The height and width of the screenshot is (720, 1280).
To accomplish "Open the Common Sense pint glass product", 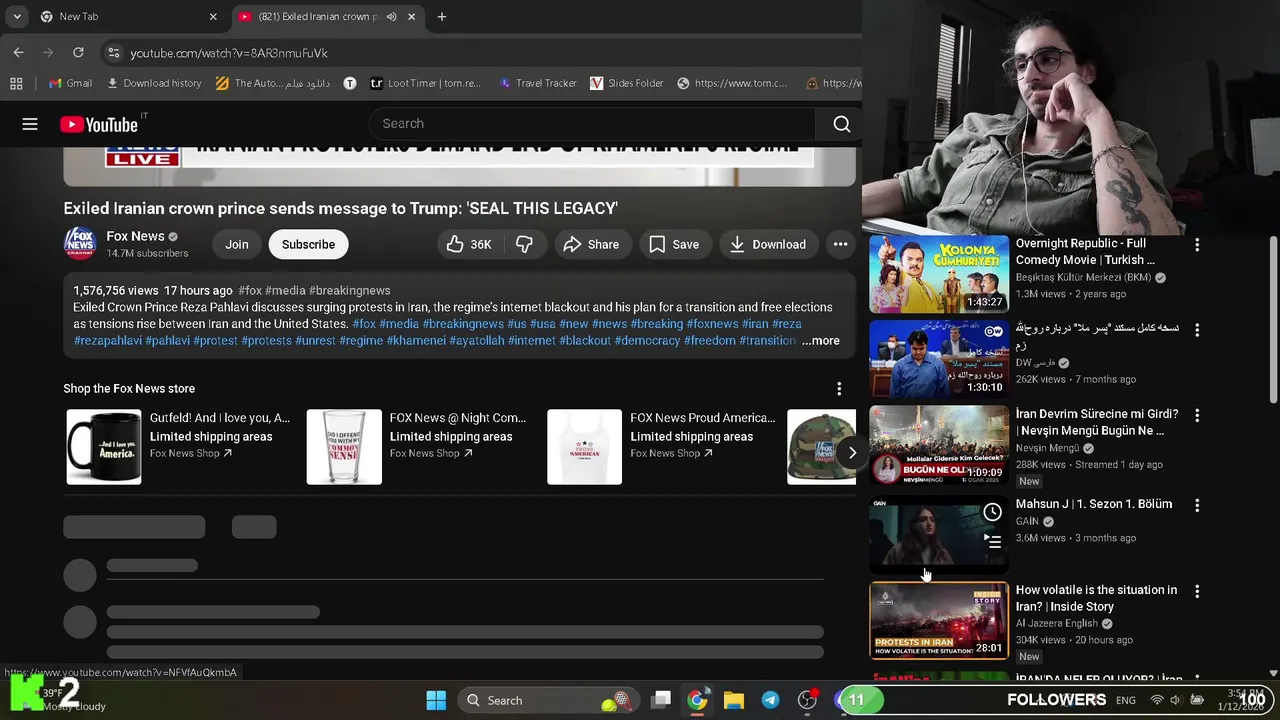I will click(344, 447).
